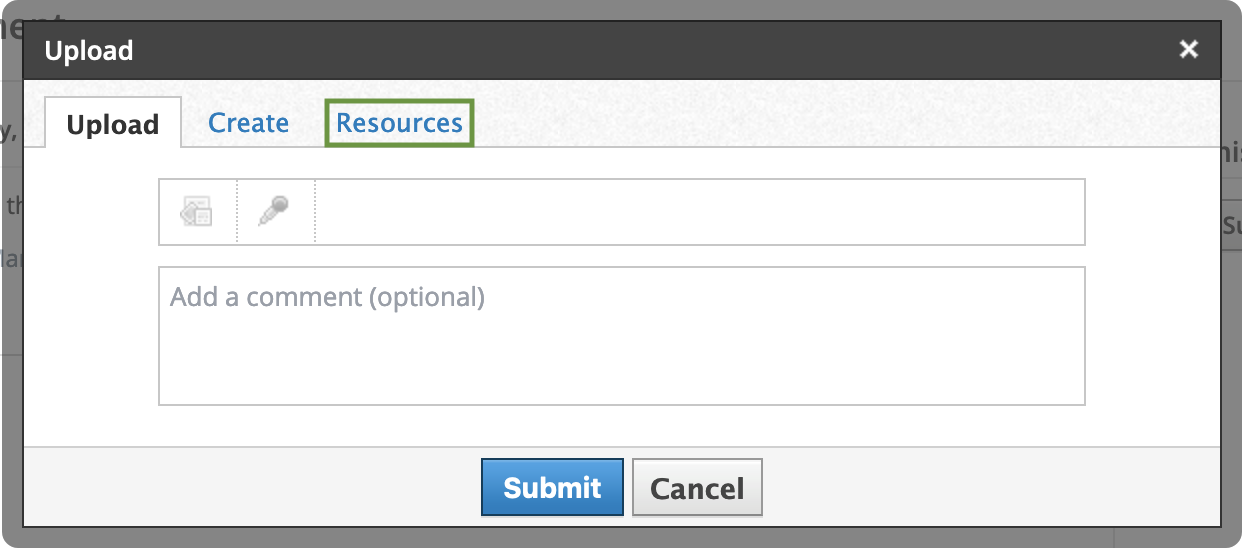Open the Resources tab

click(x=399, y=123)
